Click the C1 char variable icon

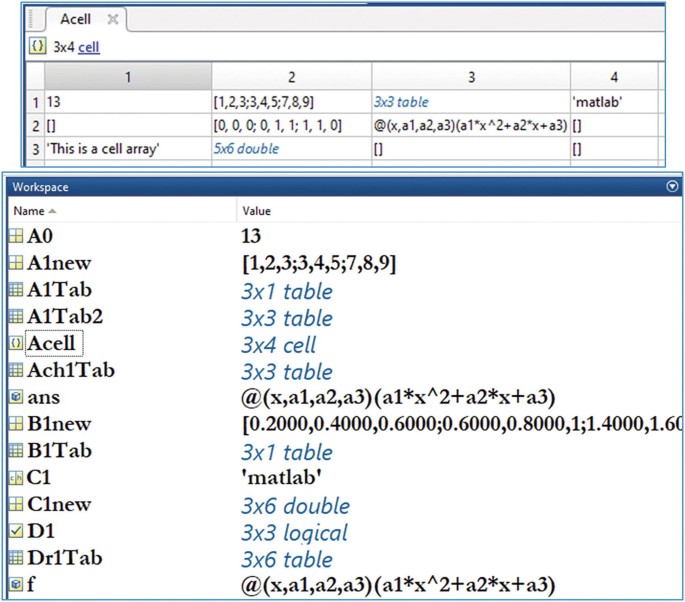click(15, 479)
